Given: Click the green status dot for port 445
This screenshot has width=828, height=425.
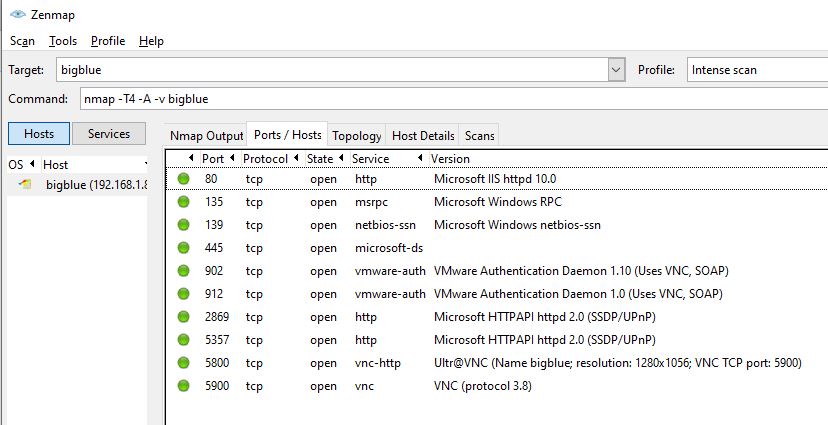Looking at the screenshot, I should (x=183, y=248).
